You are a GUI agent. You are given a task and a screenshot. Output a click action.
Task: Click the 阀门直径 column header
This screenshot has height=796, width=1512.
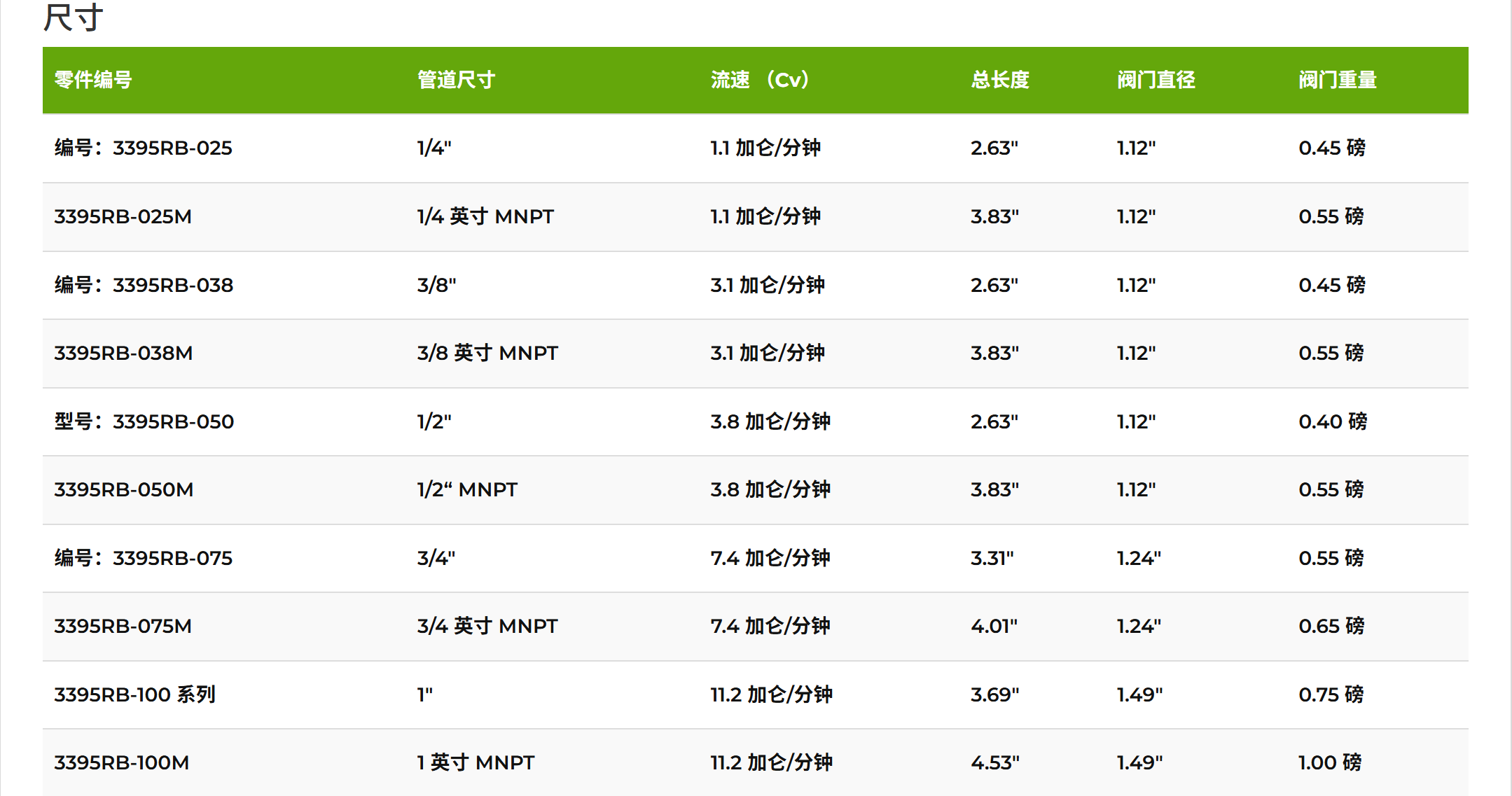point(1156,80)
